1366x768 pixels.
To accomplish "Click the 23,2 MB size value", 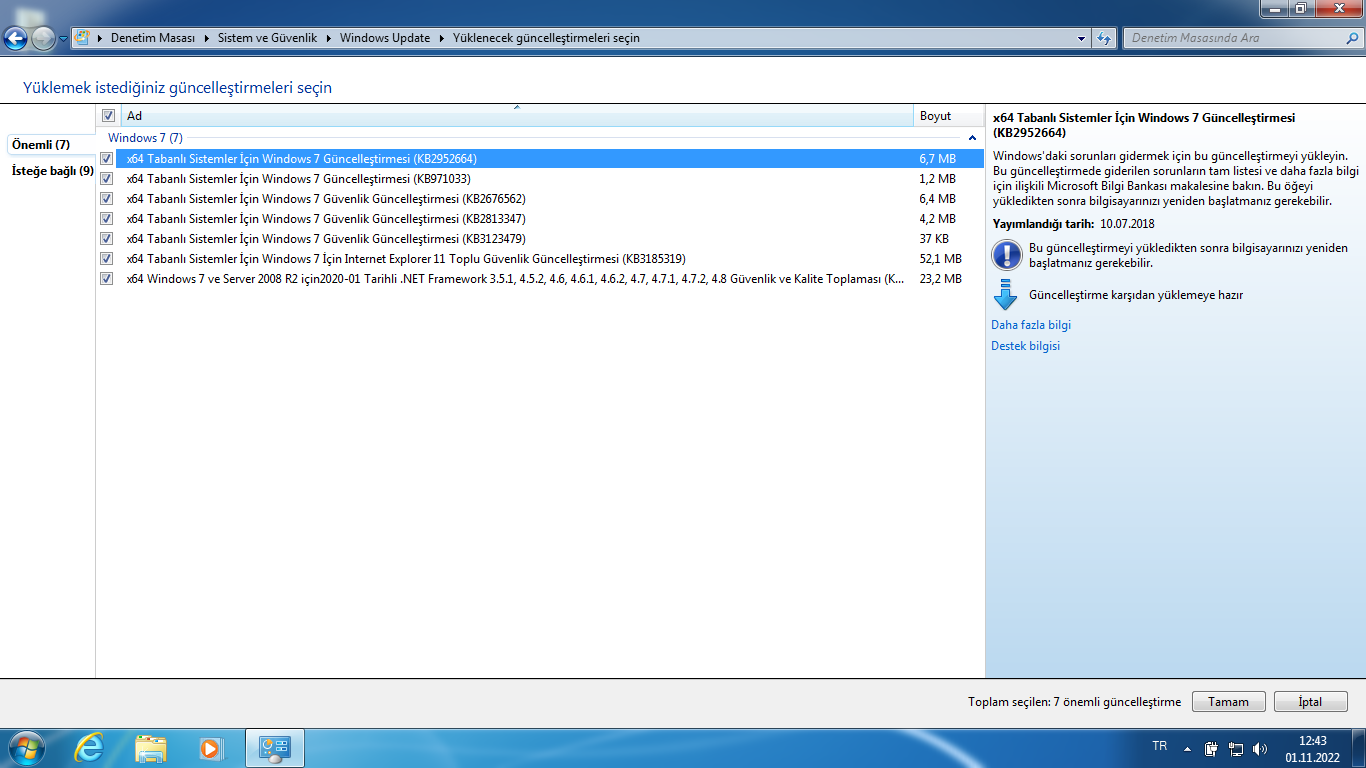I will coord(940,278).
